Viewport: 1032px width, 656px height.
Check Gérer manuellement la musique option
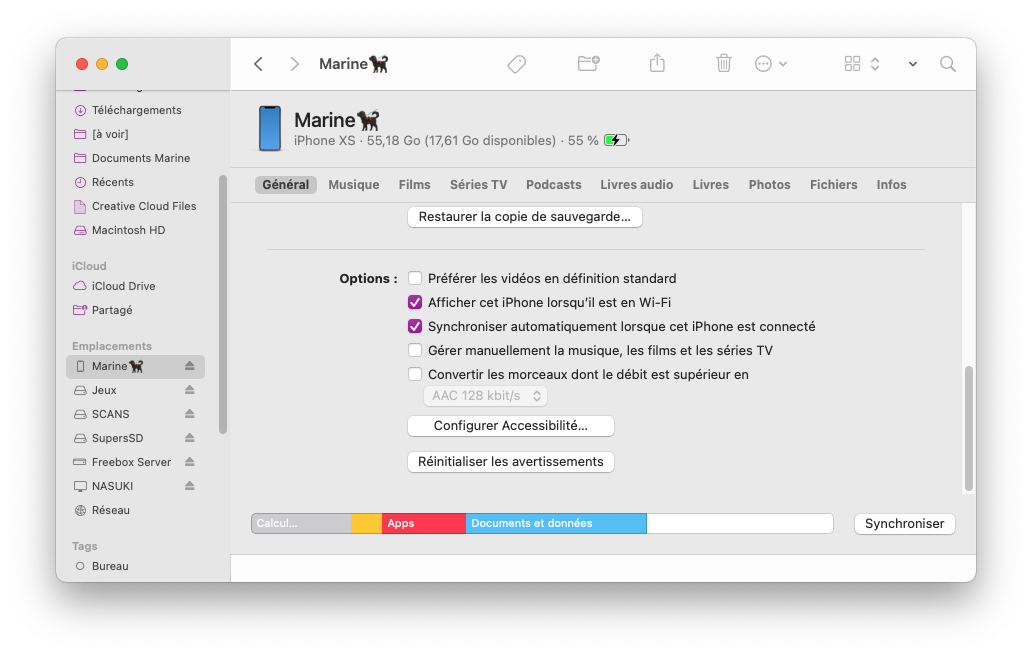415,350
